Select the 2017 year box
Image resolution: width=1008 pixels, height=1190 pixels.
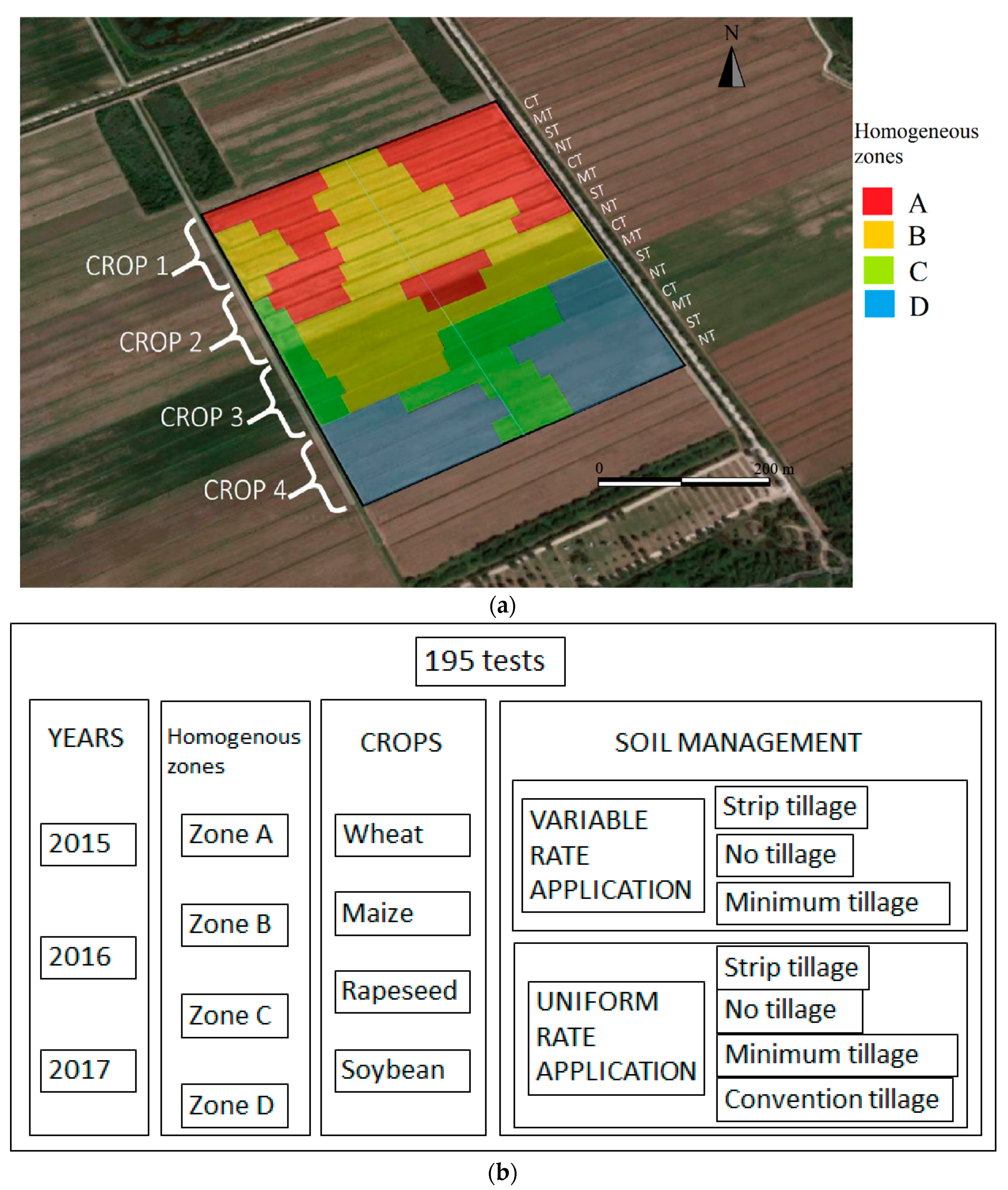(x=88, y=1070)
